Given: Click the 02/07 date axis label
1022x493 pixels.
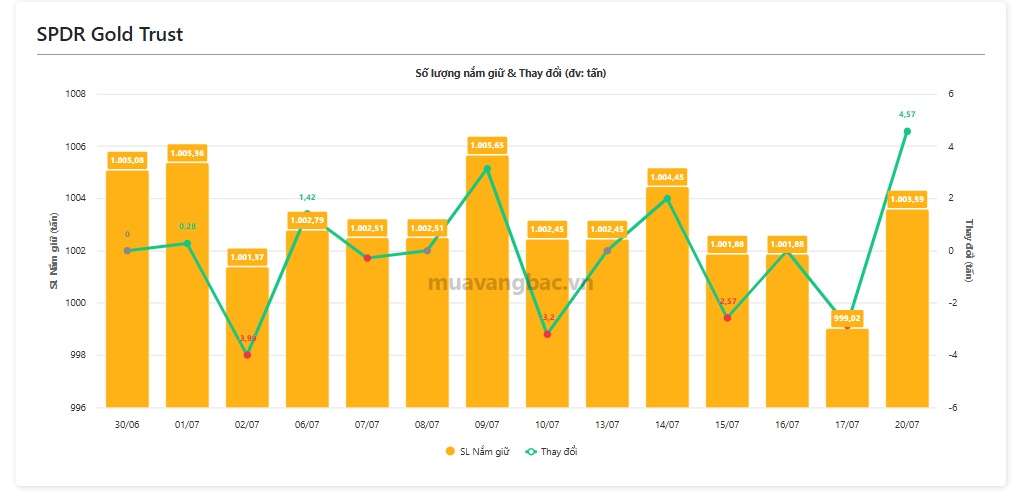Looking at the screenshot, I should coord(247,424).
